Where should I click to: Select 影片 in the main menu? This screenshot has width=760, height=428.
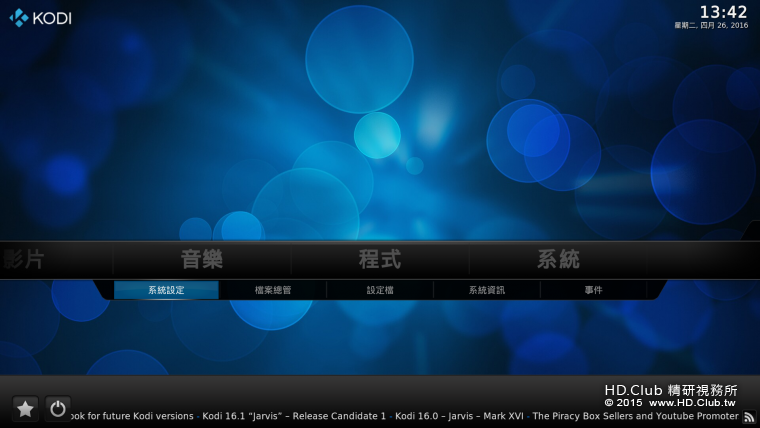23,259
